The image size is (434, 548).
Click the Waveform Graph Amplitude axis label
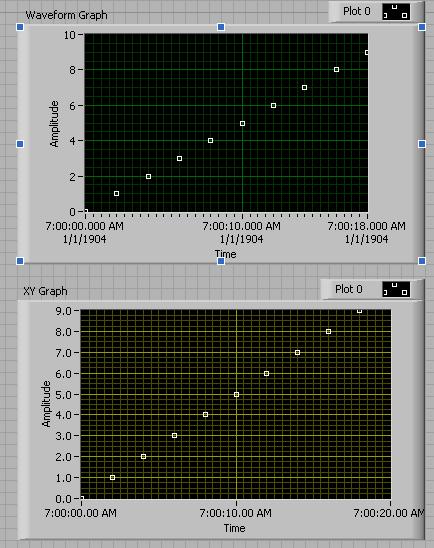[54, 124]
